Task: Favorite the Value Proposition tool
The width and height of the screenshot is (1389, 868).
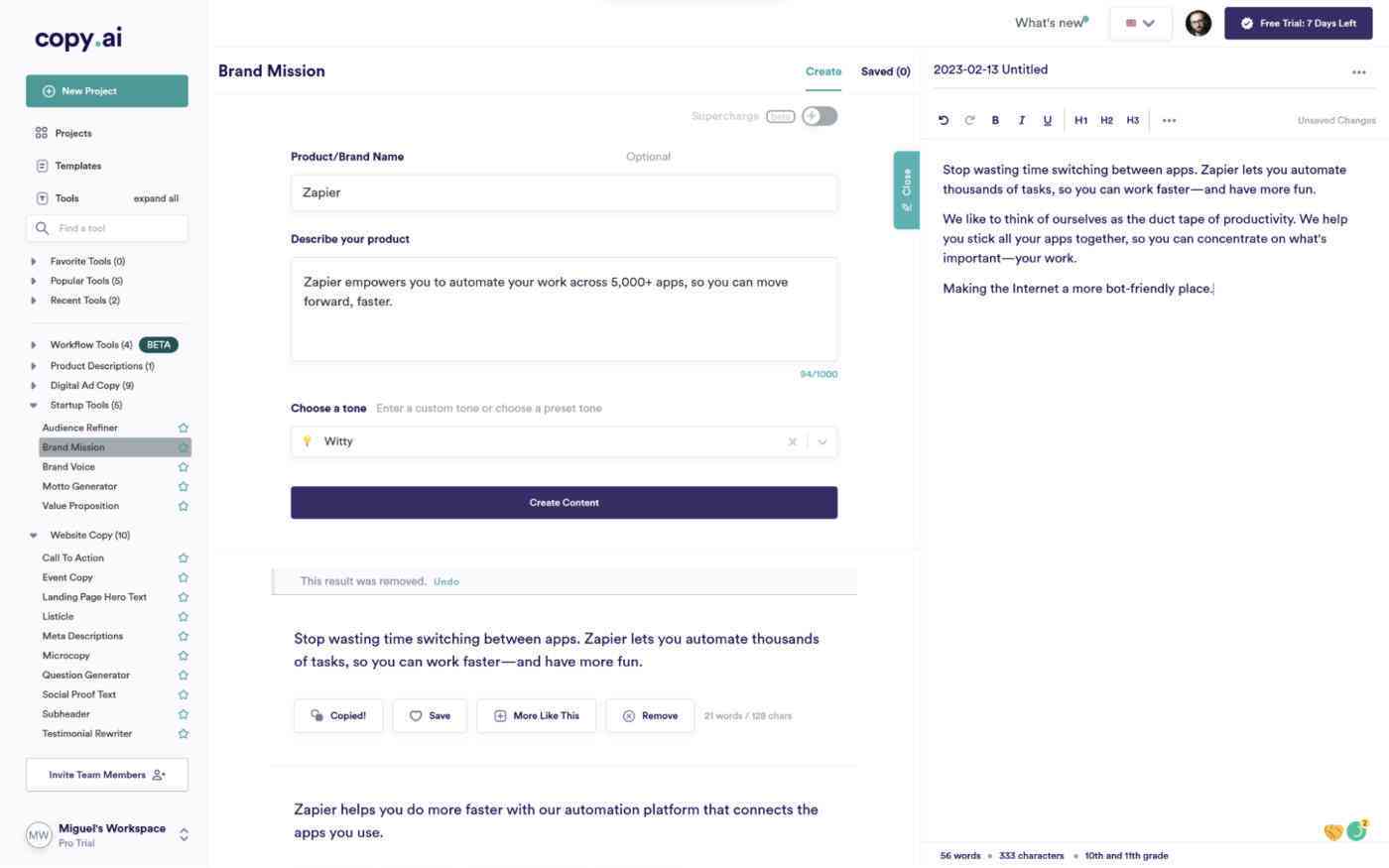Action: pos(183,506)
